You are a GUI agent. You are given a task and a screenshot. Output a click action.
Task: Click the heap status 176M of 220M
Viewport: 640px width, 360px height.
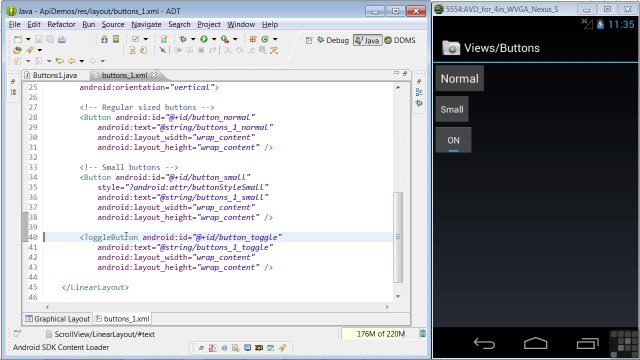click(x=380, y=334)
